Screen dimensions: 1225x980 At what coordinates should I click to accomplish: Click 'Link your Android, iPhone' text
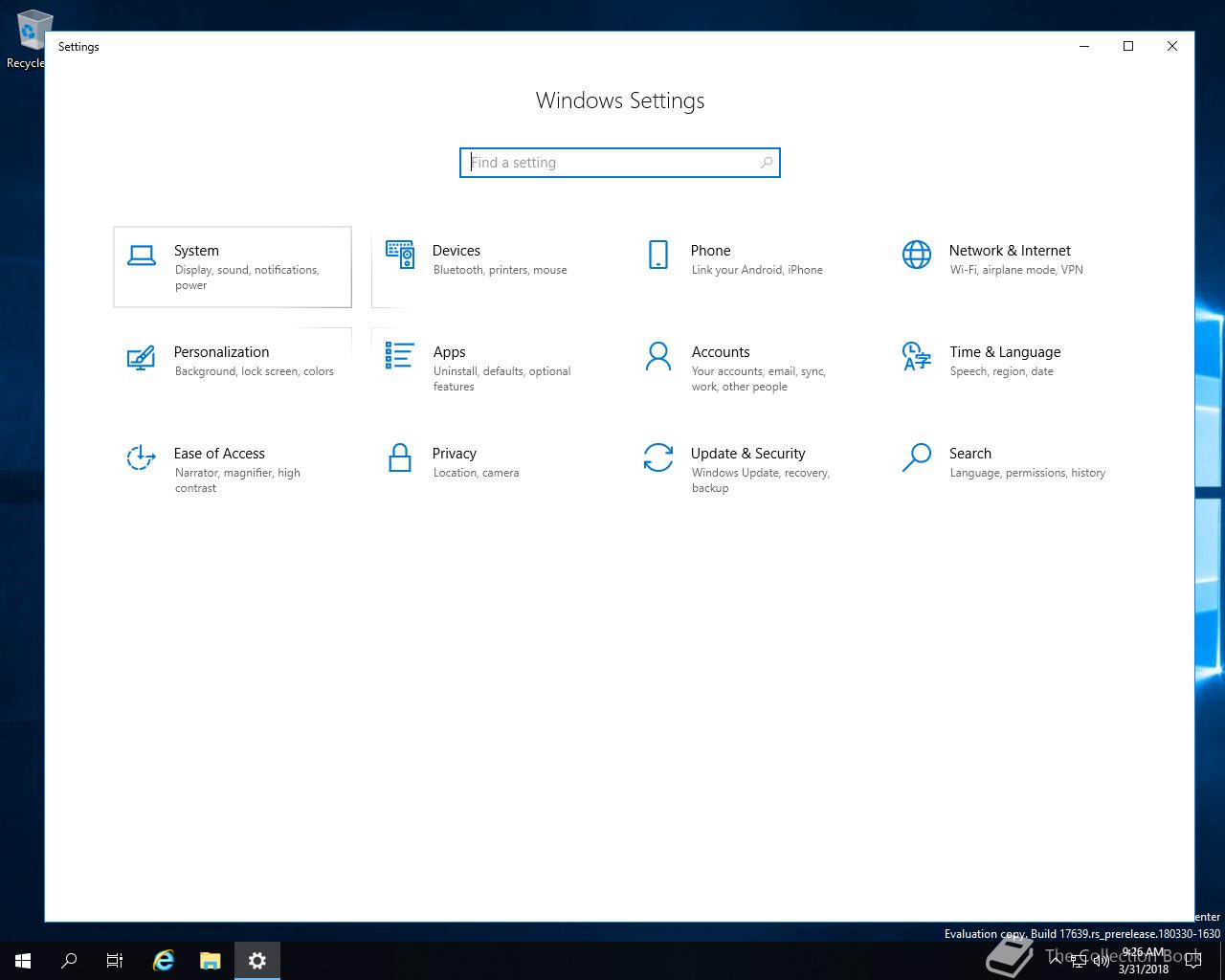click(x=757, y=270)
